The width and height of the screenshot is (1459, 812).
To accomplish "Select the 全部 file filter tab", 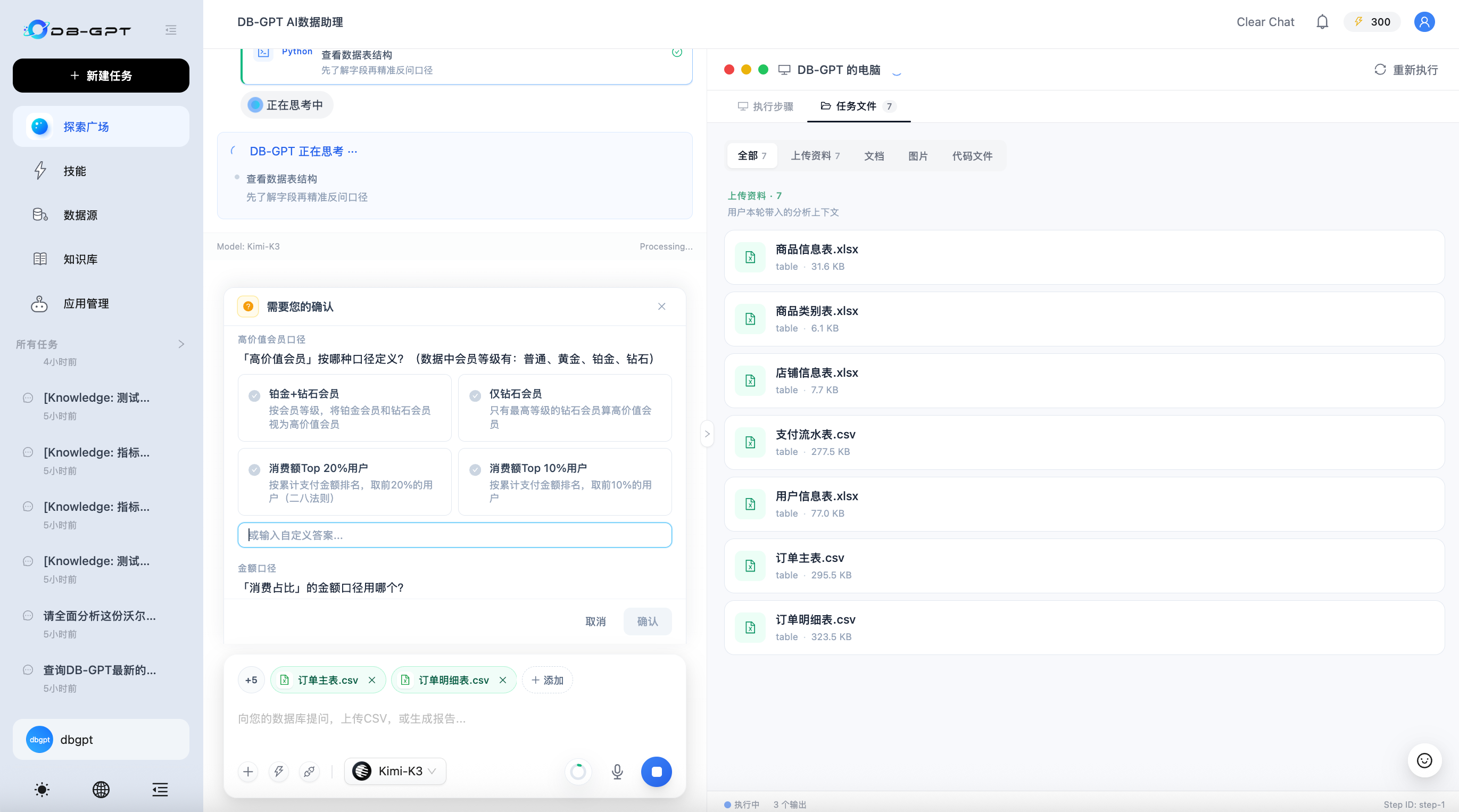I will (x=752, y=156).
